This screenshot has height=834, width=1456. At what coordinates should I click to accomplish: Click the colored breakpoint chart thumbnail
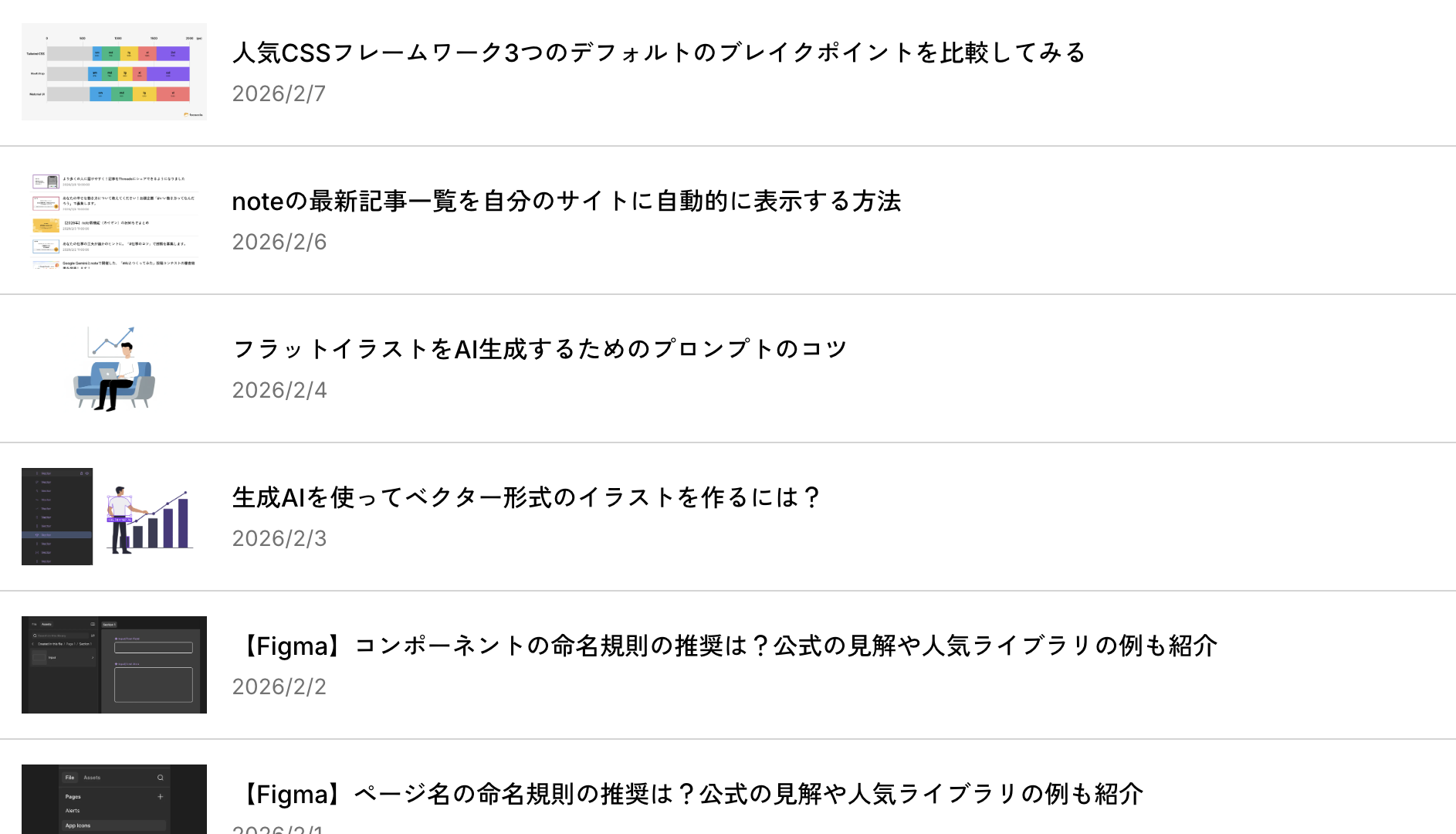114,72
